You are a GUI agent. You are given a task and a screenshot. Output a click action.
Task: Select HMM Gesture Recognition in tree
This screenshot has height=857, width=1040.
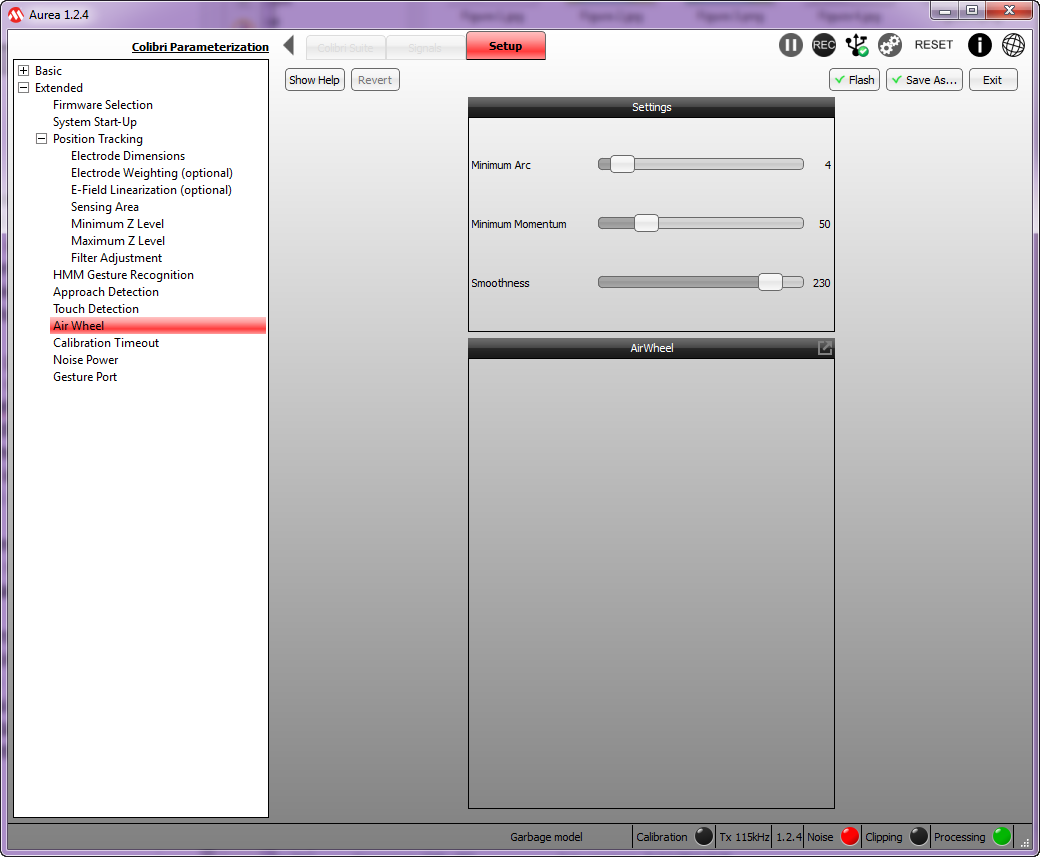[123, 275]
